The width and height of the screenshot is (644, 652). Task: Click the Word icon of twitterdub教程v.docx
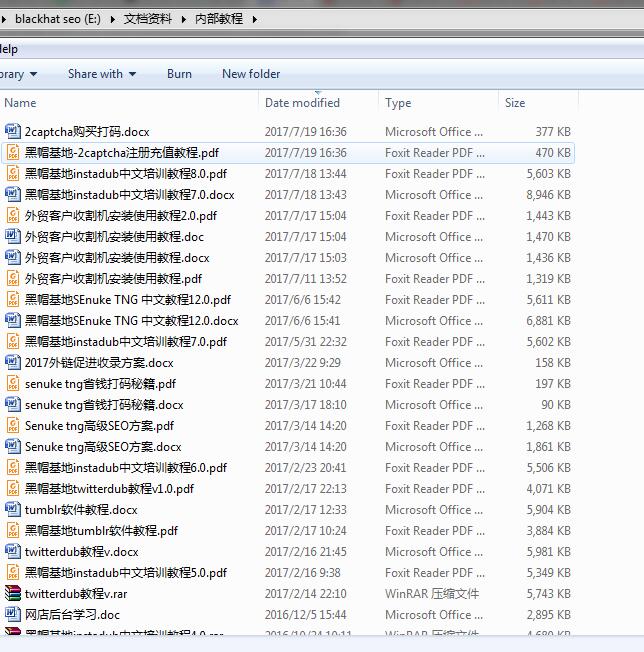pos(12,551)
